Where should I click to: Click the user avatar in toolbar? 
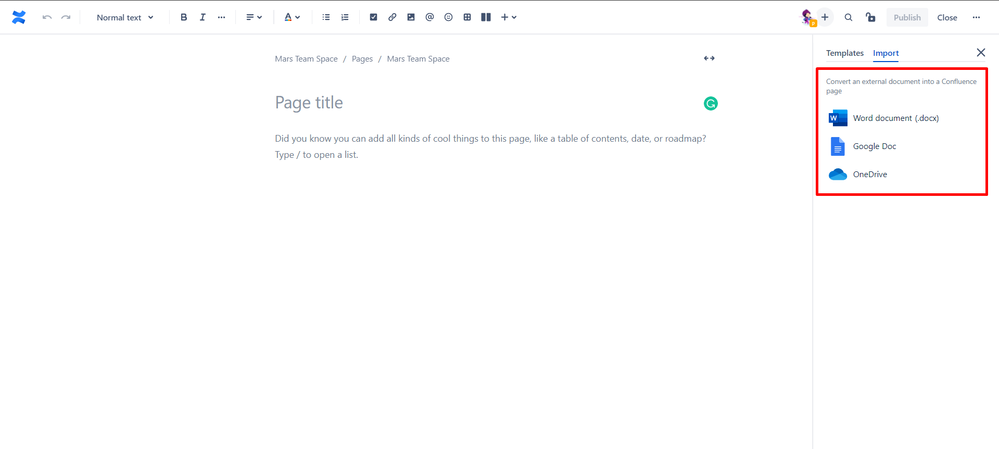pyautogui.click(x=808, y=18)
